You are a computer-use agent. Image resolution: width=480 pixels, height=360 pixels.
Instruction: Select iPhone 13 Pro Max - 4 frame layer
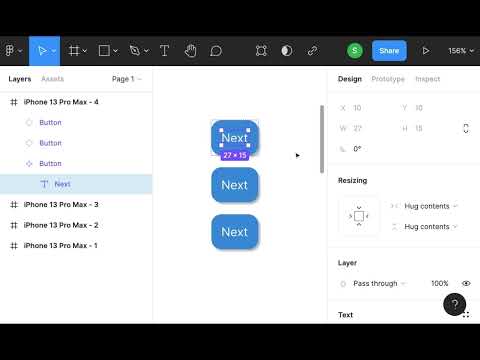pos(76,102)
